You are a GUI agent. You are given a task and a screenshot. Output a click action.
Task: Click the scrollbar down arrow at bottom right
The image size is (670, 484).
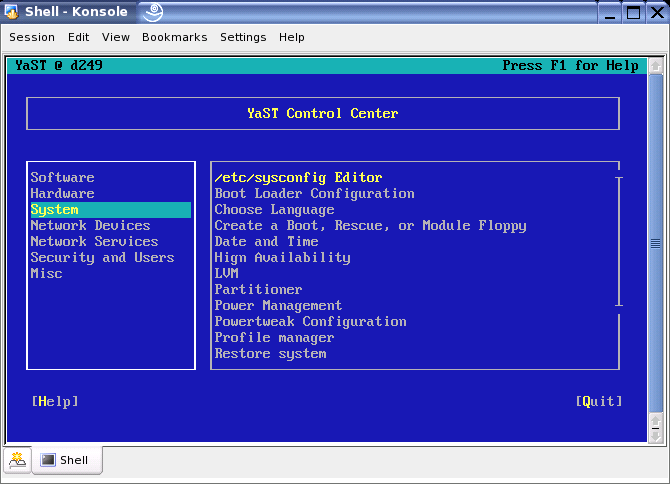656,437
